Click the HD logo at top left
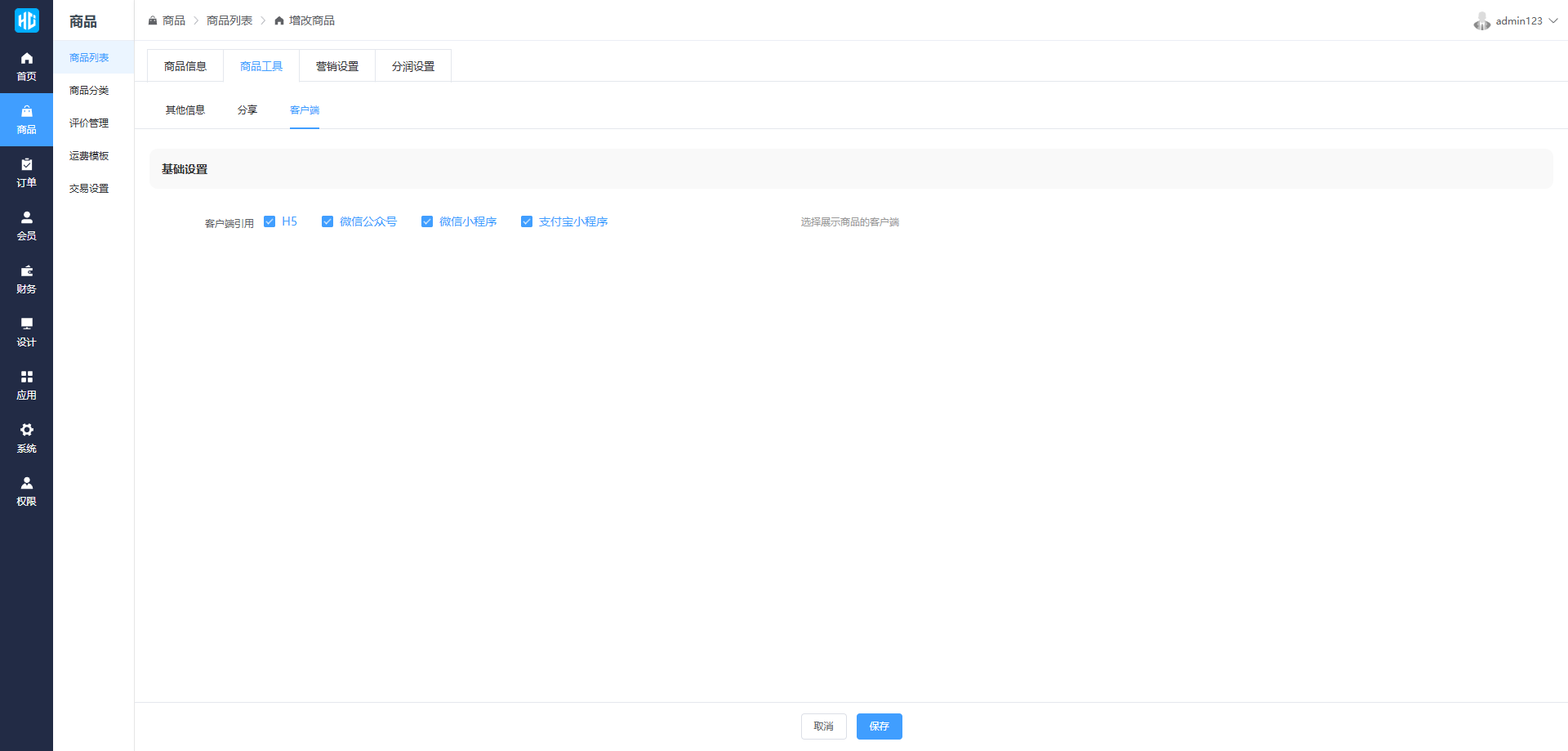This screenshot has width=1568, height=751. pyautogui.click(x=26, y=20)
